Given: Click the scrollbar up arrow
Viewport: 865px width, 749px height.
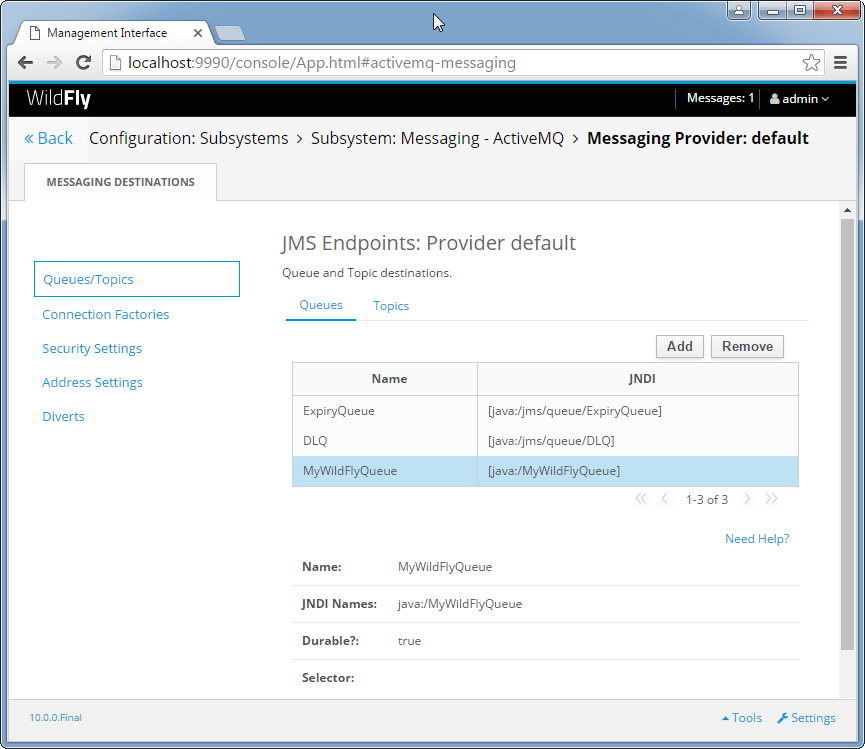Looking at the screenshot, I should pyautogui.click(x=847, y=210).
